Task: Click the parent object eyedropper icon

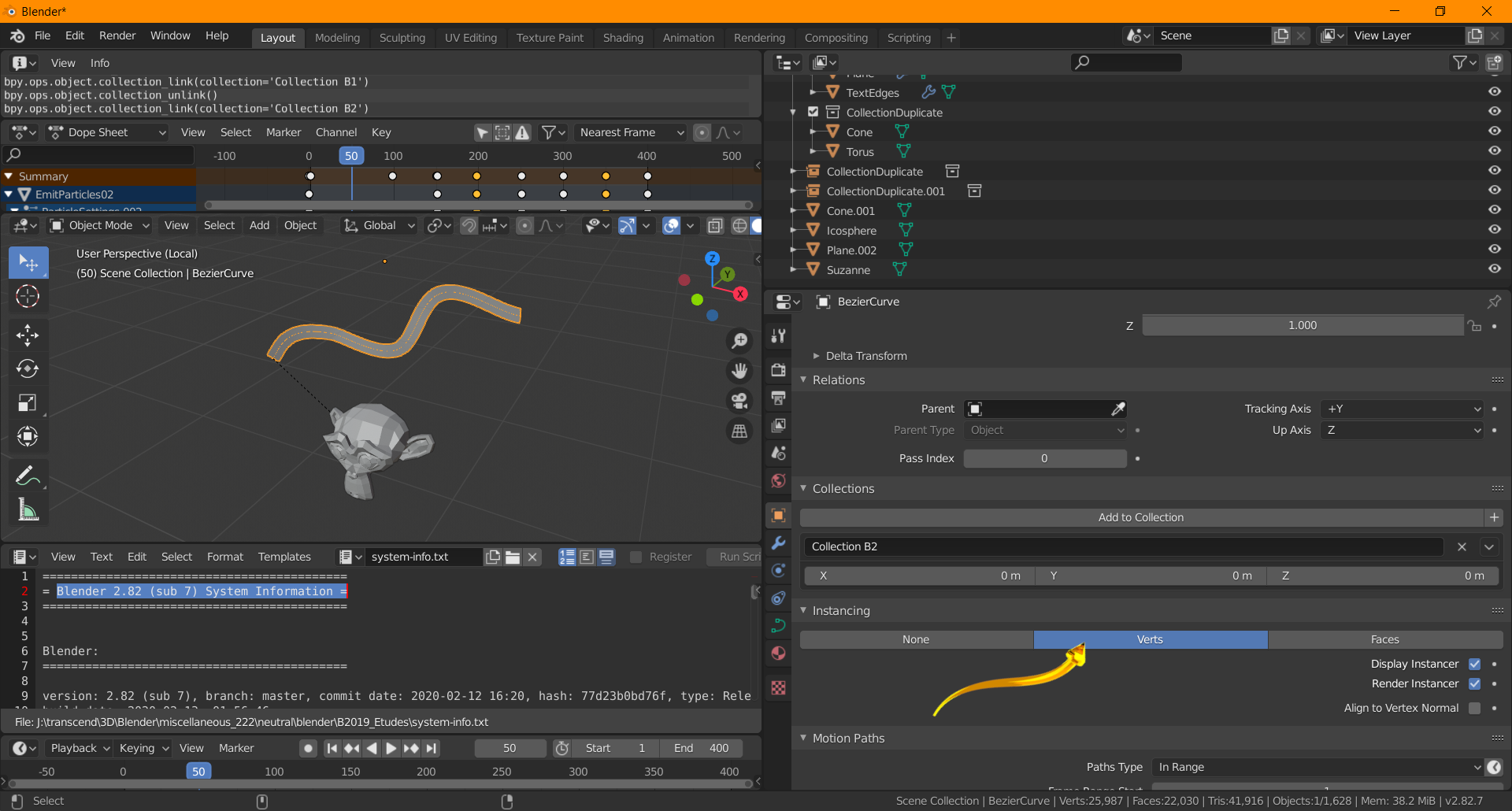Action: (x=1117, y=409)
